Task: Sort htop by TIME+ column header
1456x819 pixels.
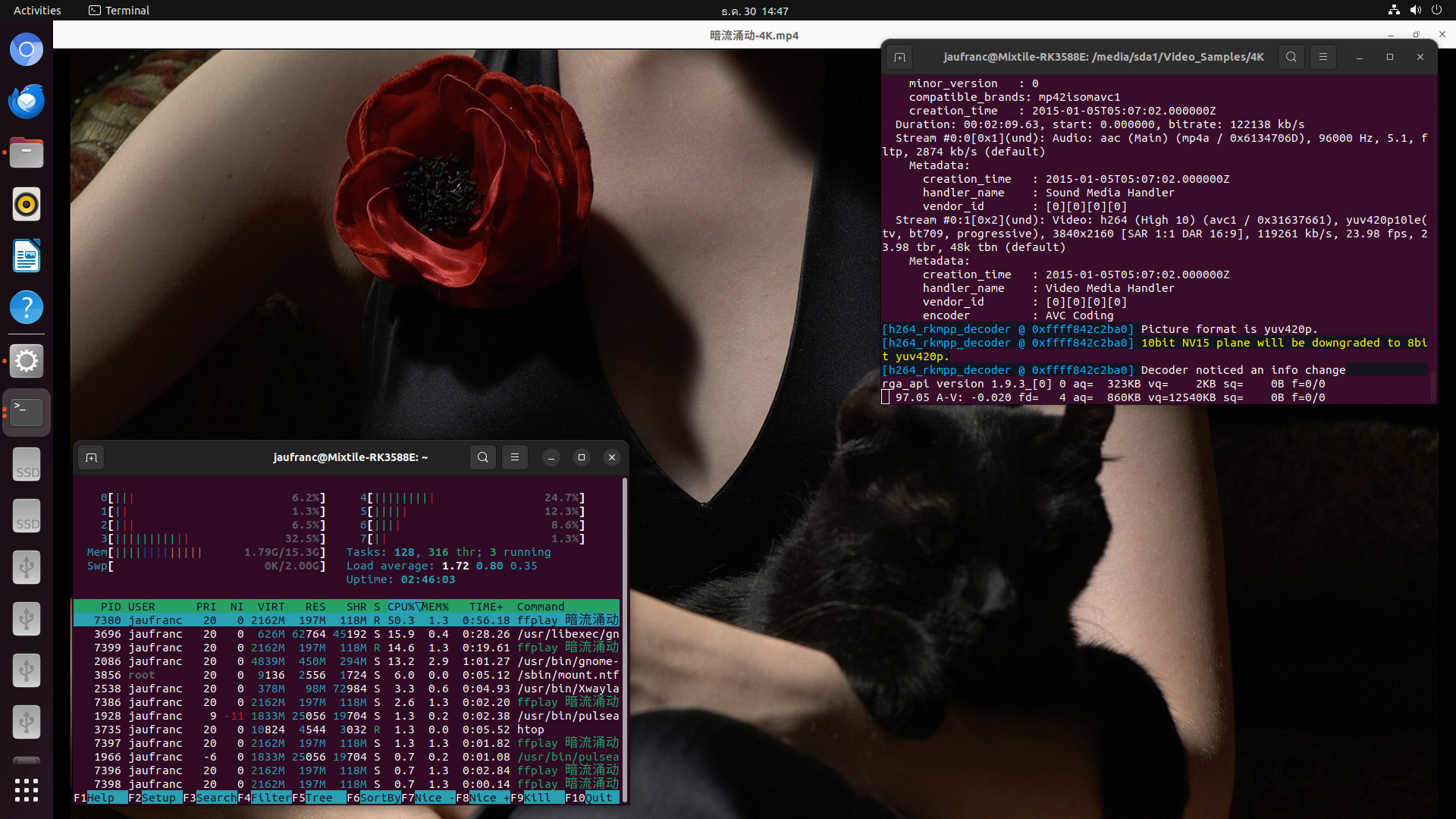Action: [x=486, y=607]
